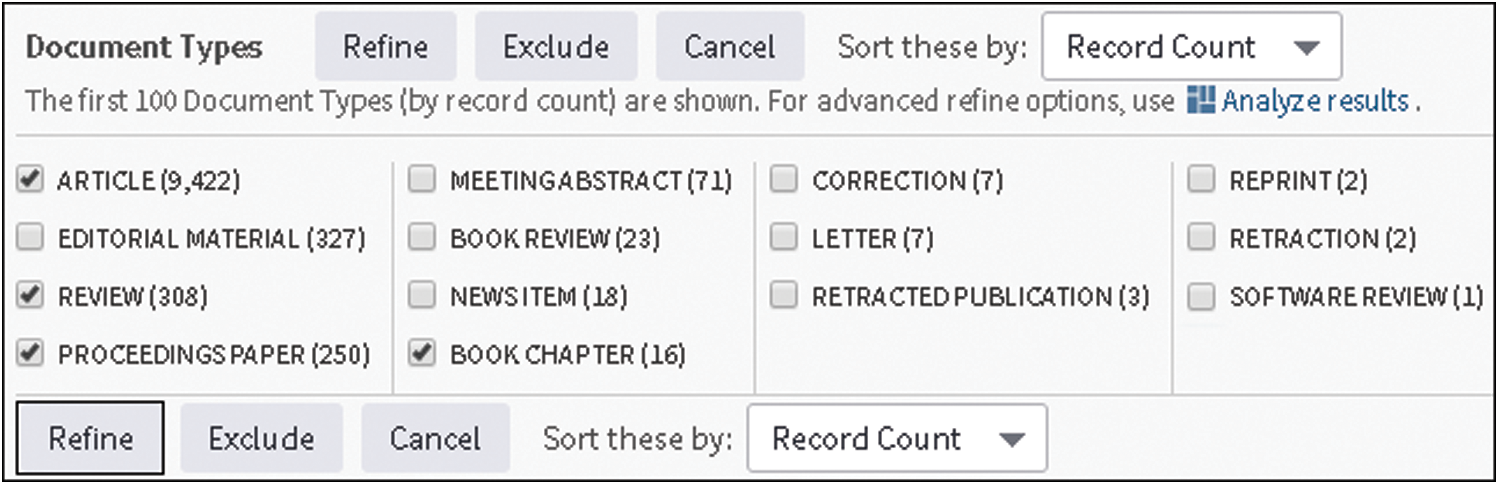Screen dimensions: 1499x485
Task: Check the CORRECTION document type
Action: tap(786, 180)
